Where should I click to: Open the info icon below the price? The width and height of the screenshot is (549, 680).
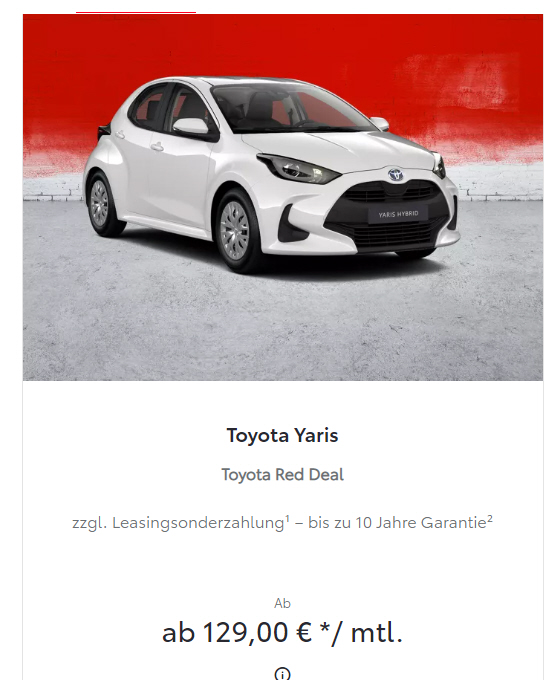pyautogui.click(x=282, y=674)
